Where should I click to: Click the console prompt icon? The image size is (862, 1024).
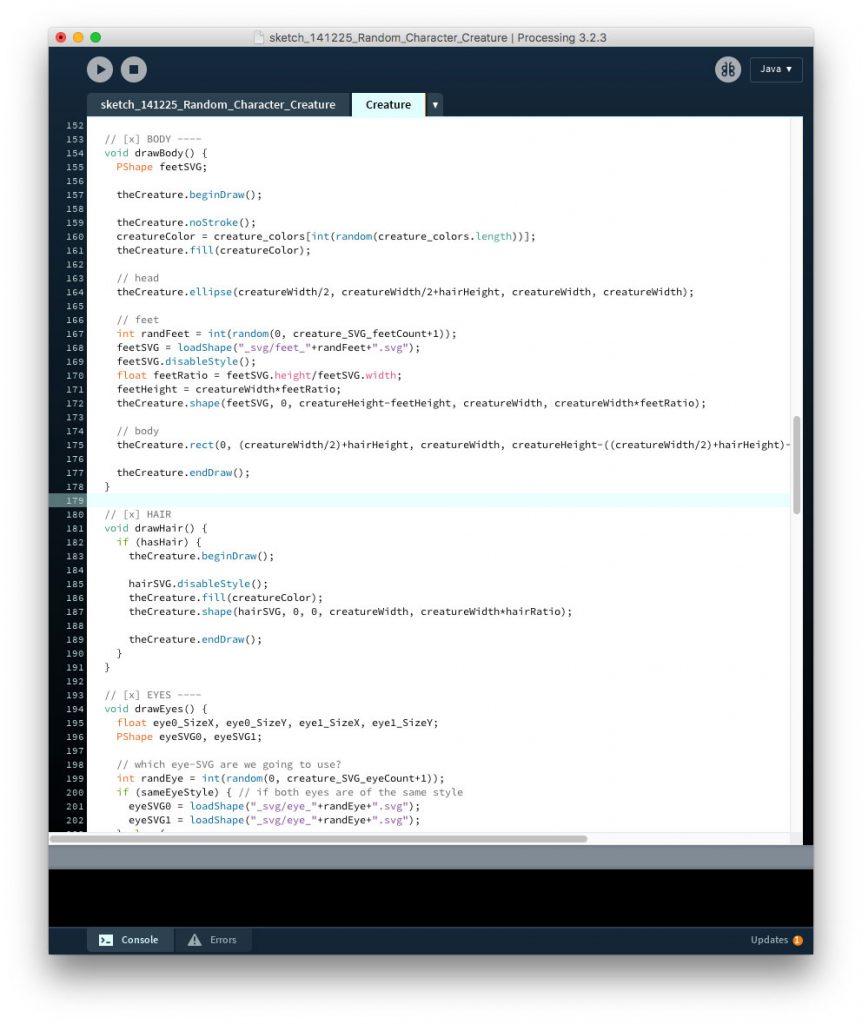(106, 940)
